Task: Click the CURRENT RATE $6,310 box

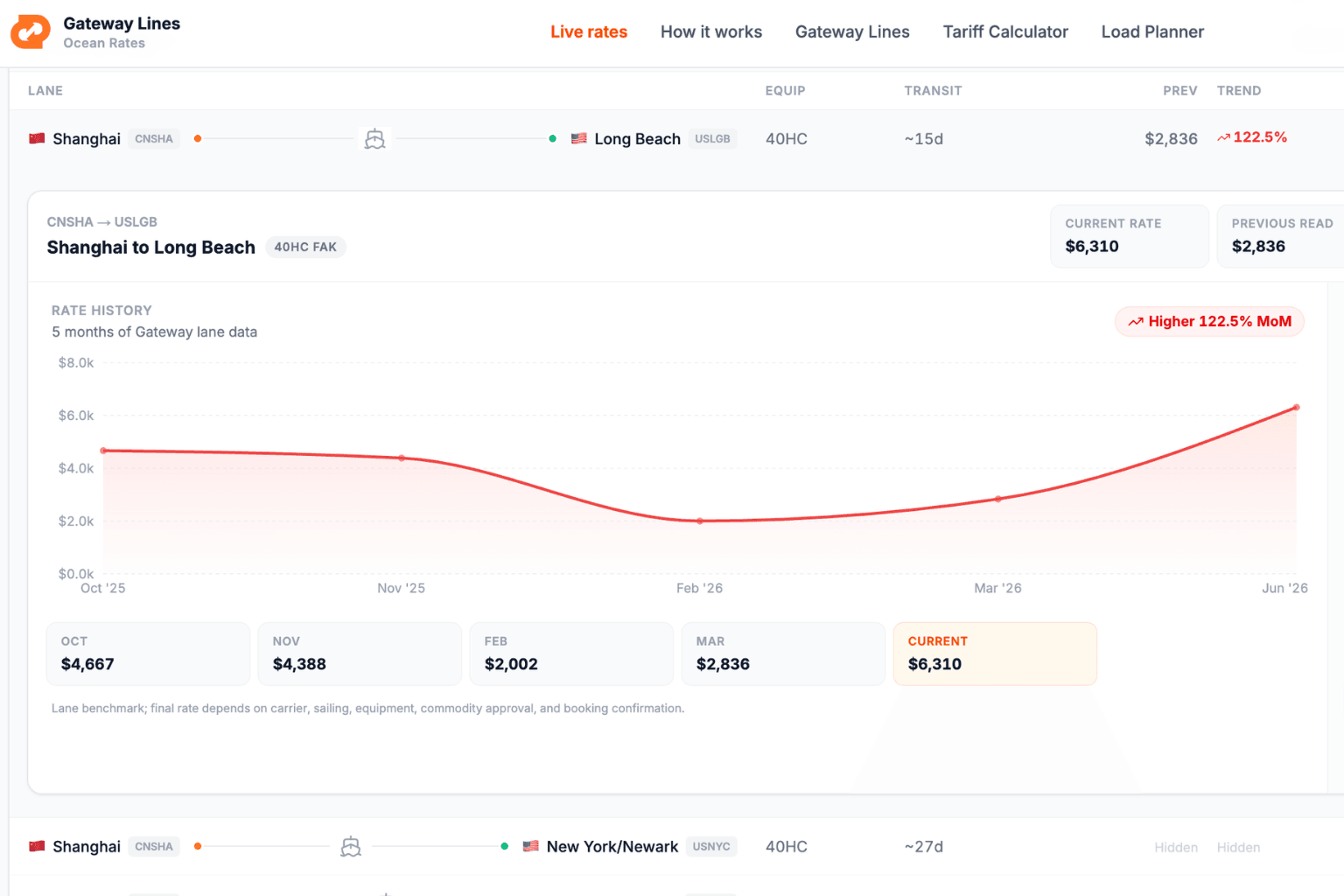Action: tap(1130, 236)
